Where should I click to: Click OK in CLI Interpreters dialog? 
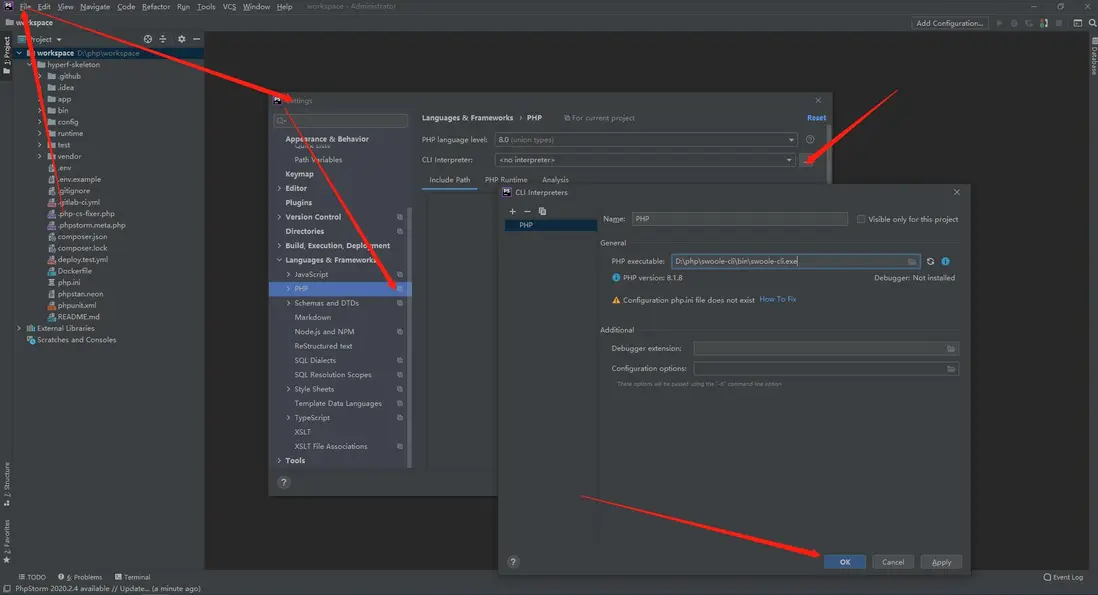[x=844, y=562]
